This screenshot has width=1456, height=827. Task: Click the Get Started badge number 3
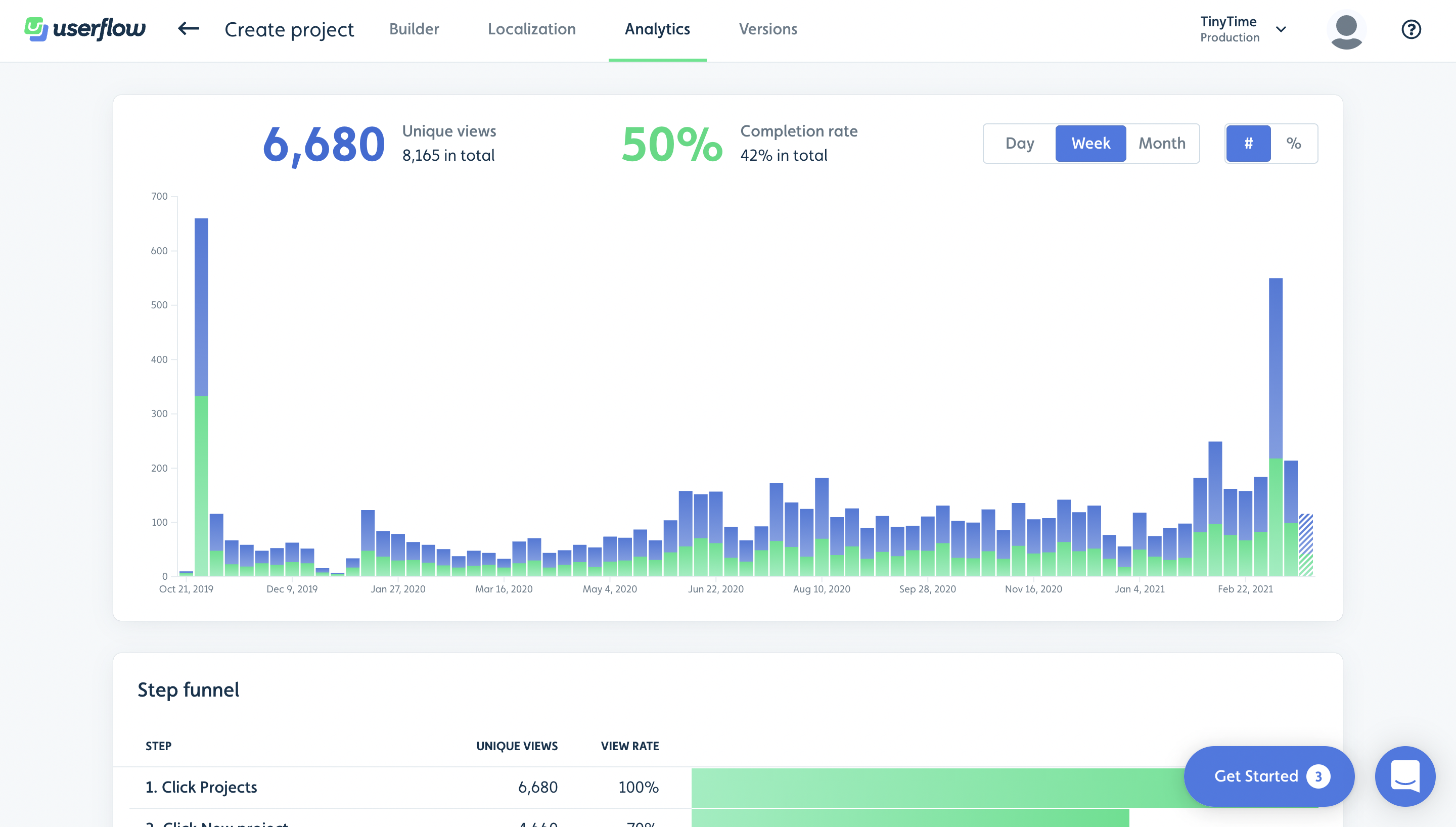point(1317,776)
